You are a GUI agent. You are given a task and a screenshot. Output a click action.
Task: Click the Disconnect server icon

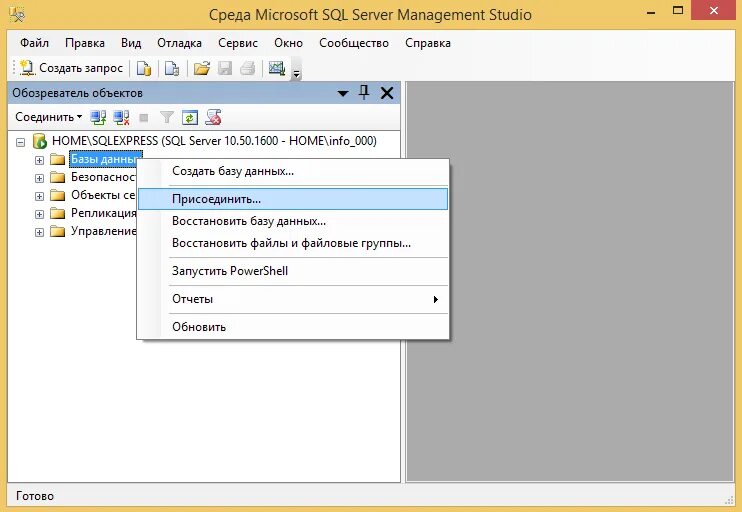pyautogui.click(x=121, y=117)
